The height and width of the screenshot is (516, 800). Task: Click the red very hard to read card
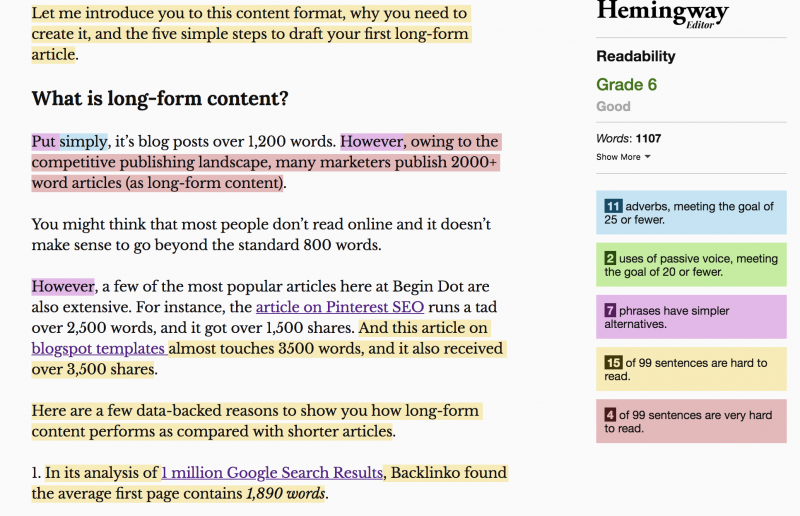(x=691, y=421)
